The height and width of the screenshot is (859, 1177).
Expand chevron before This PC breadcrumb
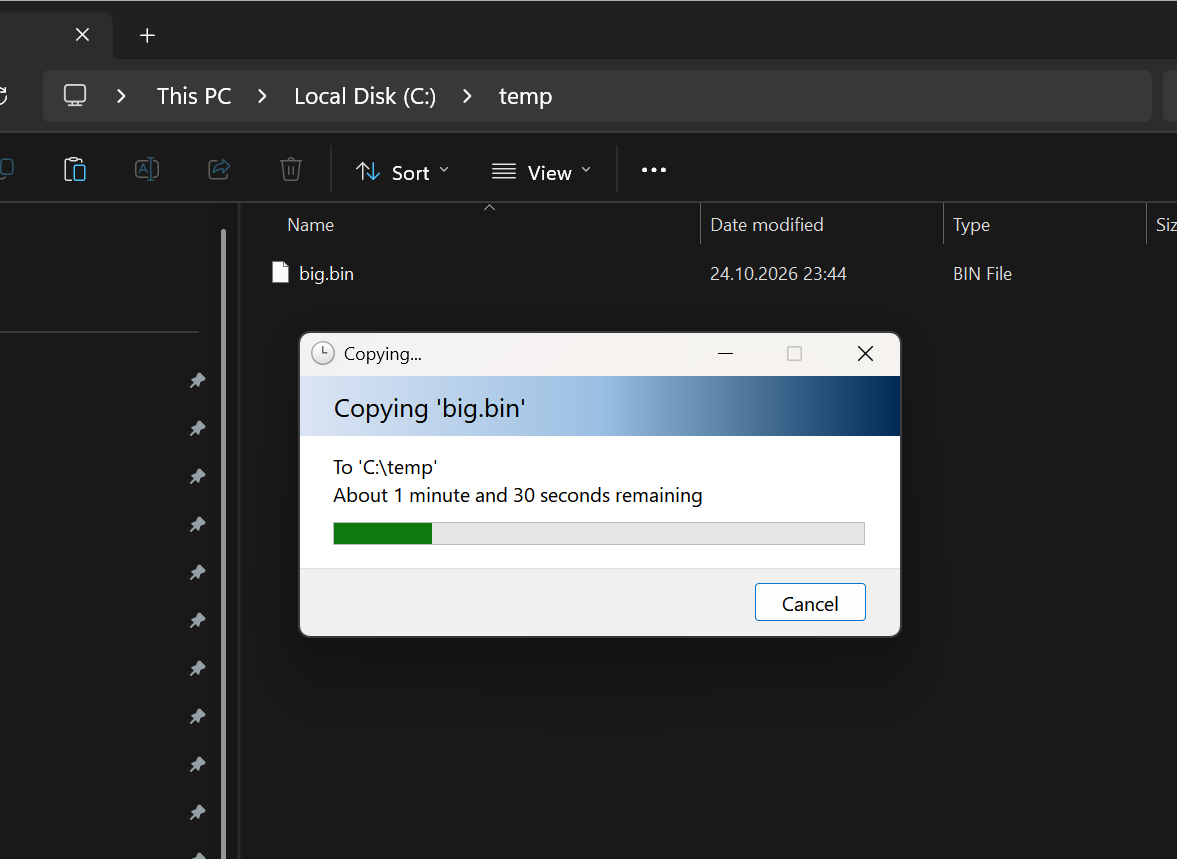[x=121, y=96]
